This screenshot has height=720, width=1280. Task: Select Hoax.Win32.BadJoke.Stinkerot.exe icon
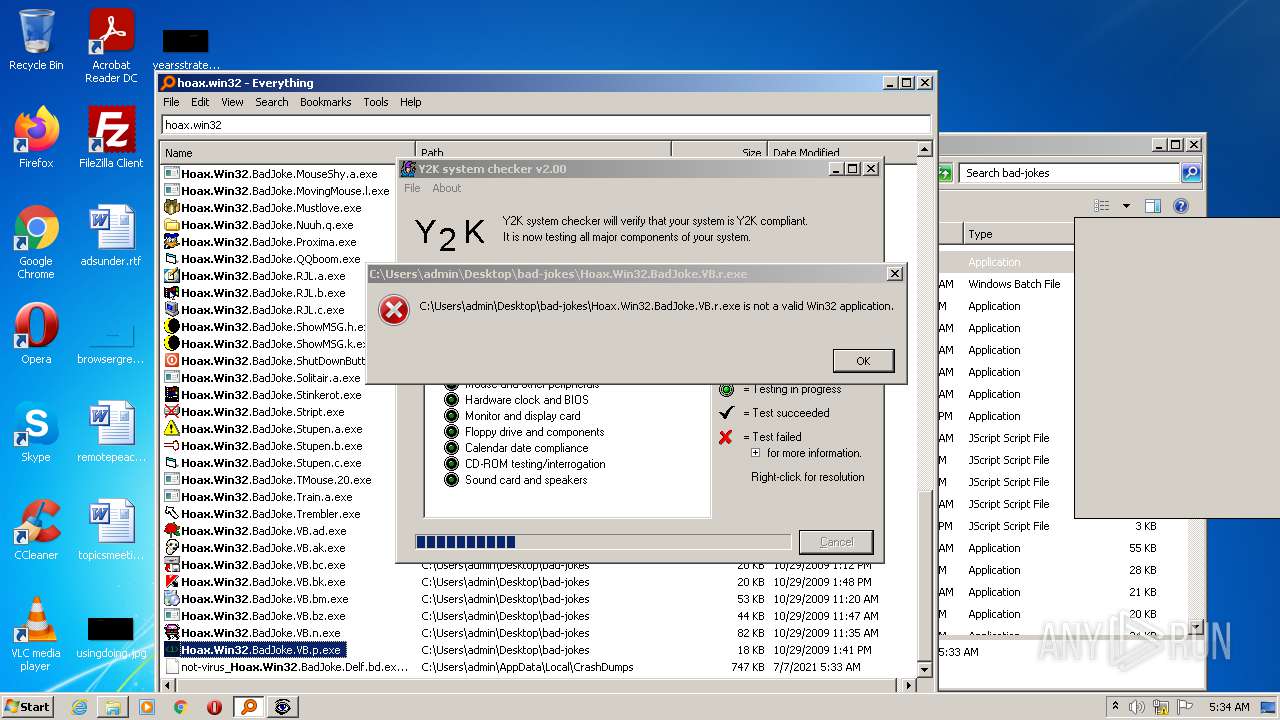(x=172, y=395)
